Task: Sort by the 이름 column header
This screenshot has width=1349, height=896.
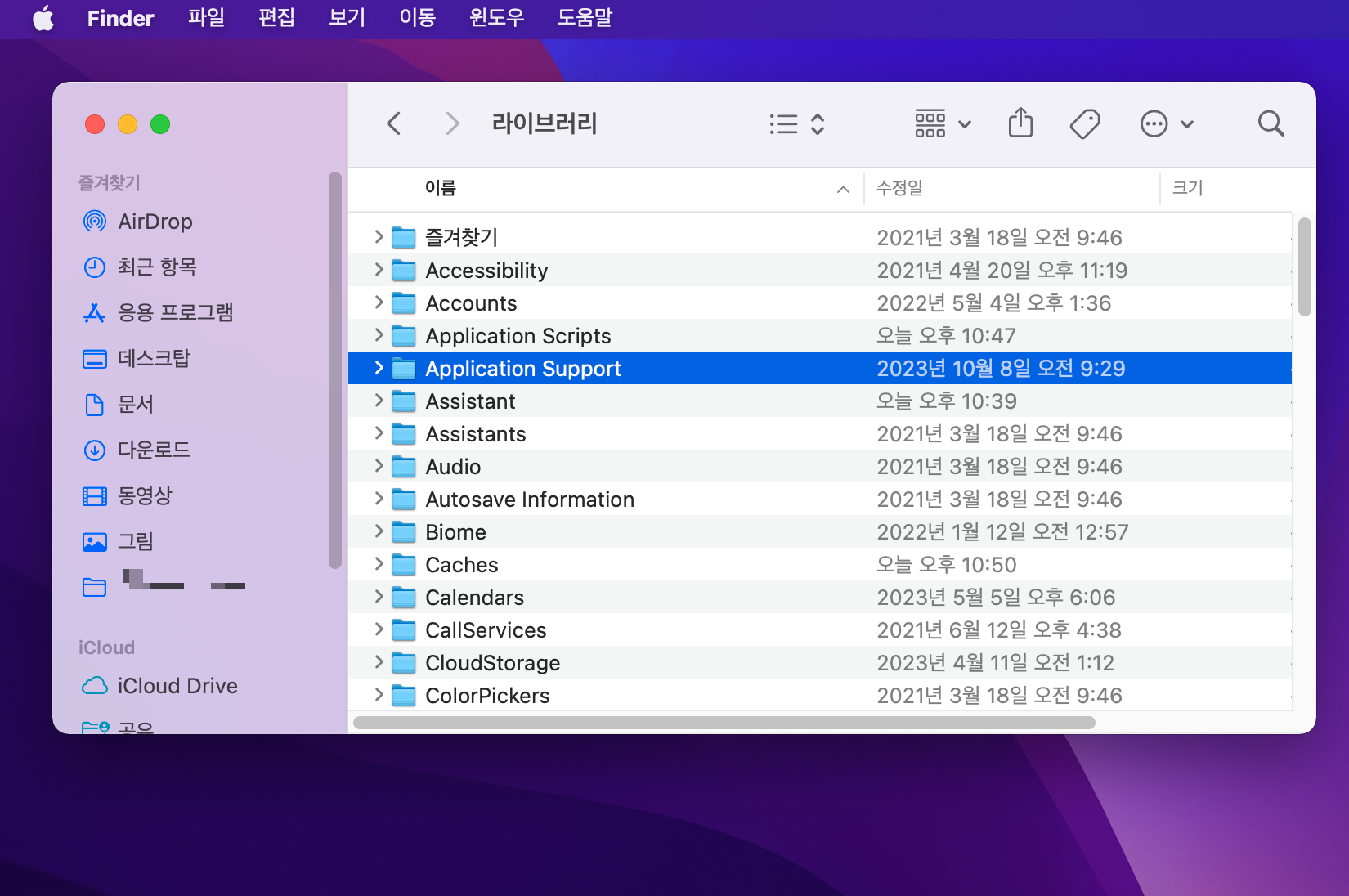Action: [x=605, y=188]
